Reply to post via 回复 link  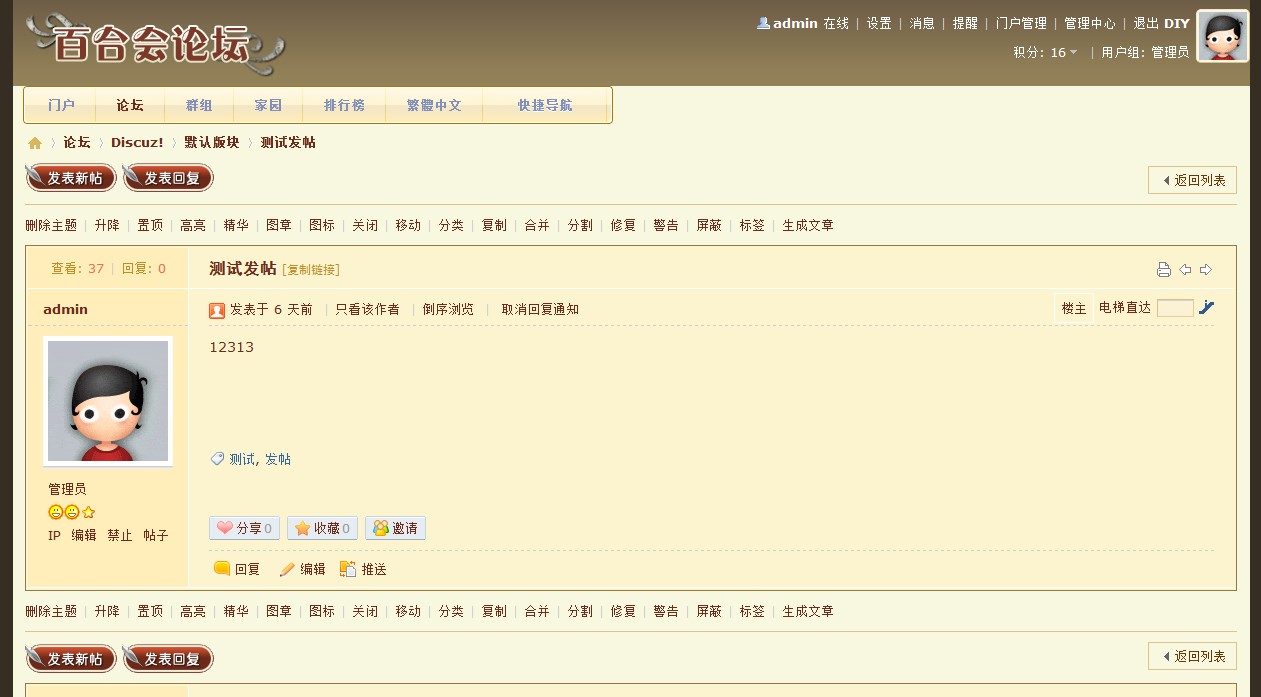tap(237, 569)
